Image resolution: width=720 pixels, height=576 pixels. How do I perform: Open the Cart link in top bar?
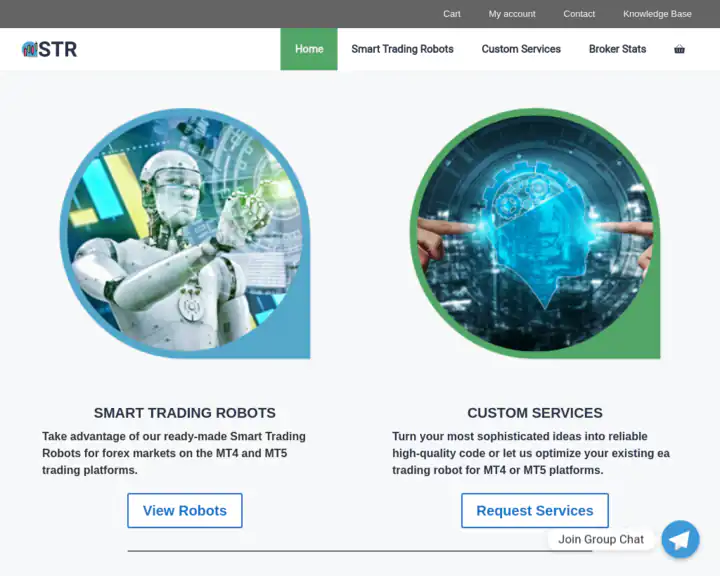coord(452,14)
